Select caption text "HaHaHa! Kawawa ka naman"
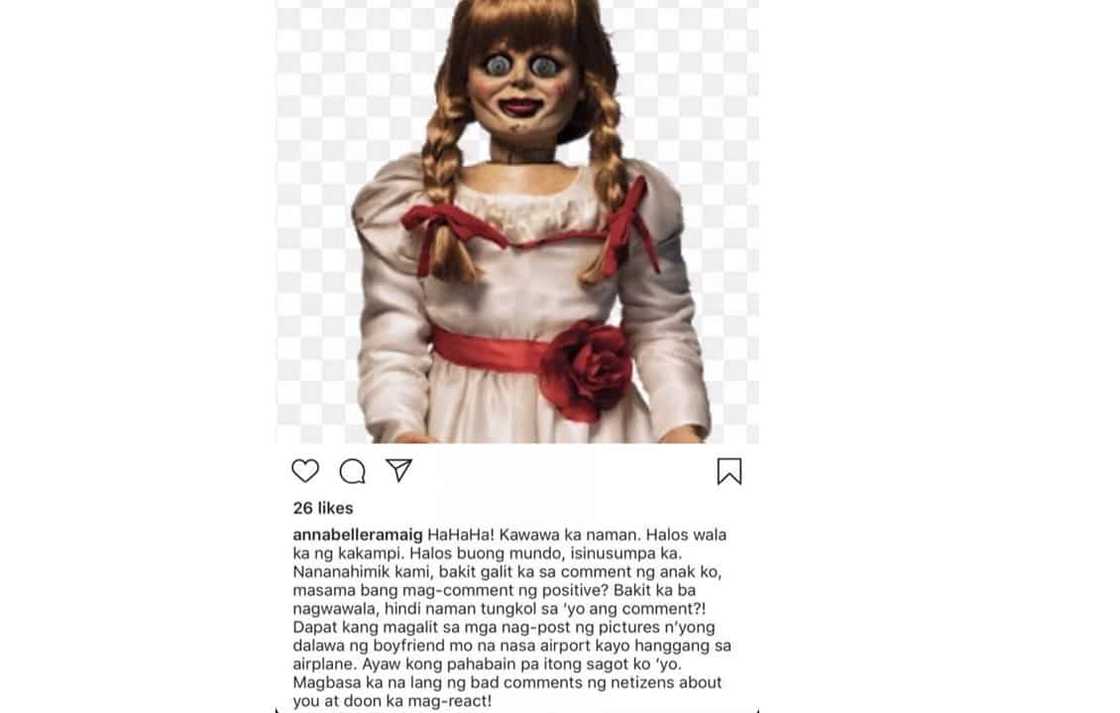The width and height of the screenshot is (1120, 713). point(529,534)
